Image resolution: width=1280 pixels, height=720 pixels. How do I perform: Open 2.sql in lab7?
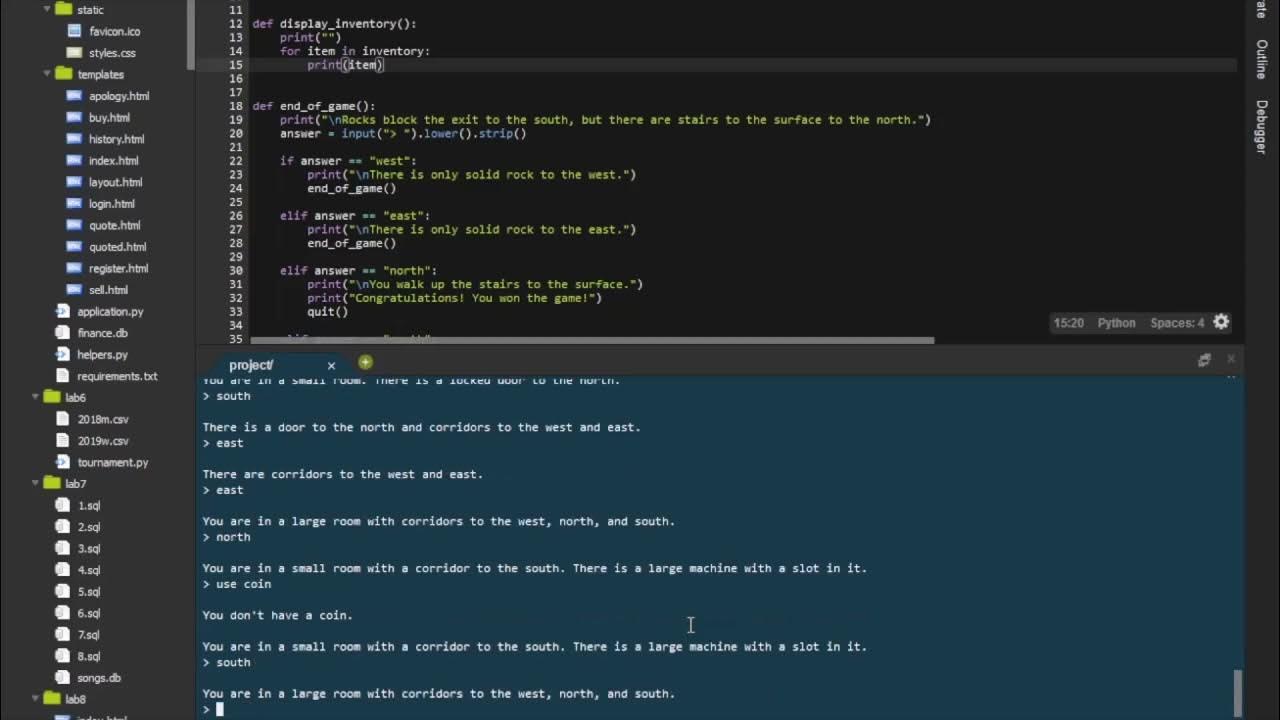point(89,527)
